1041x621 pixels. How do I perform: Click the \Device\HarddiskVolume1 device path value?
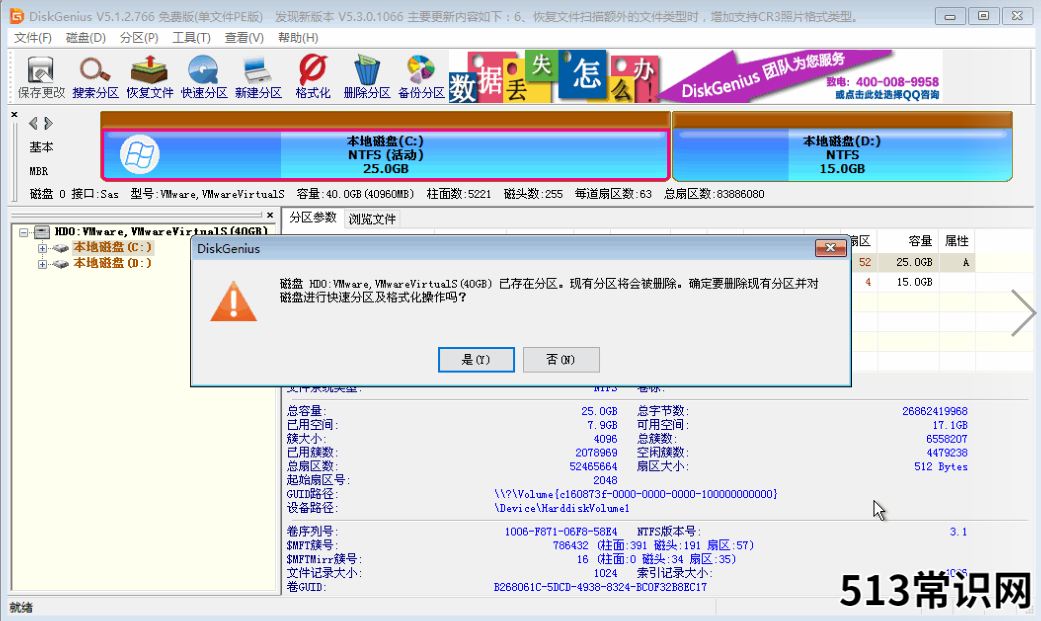click(562, 508)
